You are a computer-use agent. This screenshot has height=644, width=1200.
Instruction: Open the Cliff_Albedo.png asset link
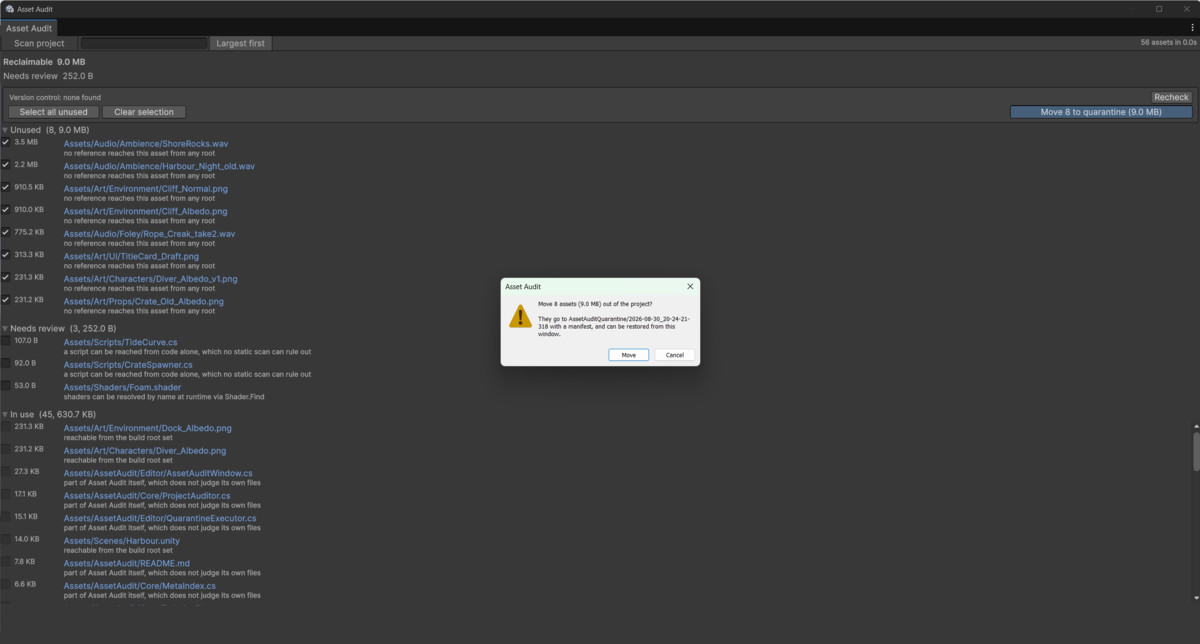(x=146, y=211)
